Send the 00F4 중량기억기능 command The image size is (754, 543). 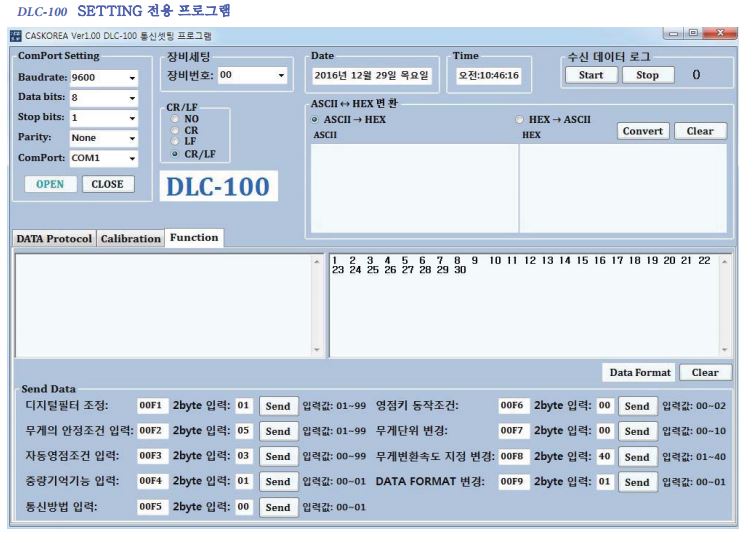278,482
